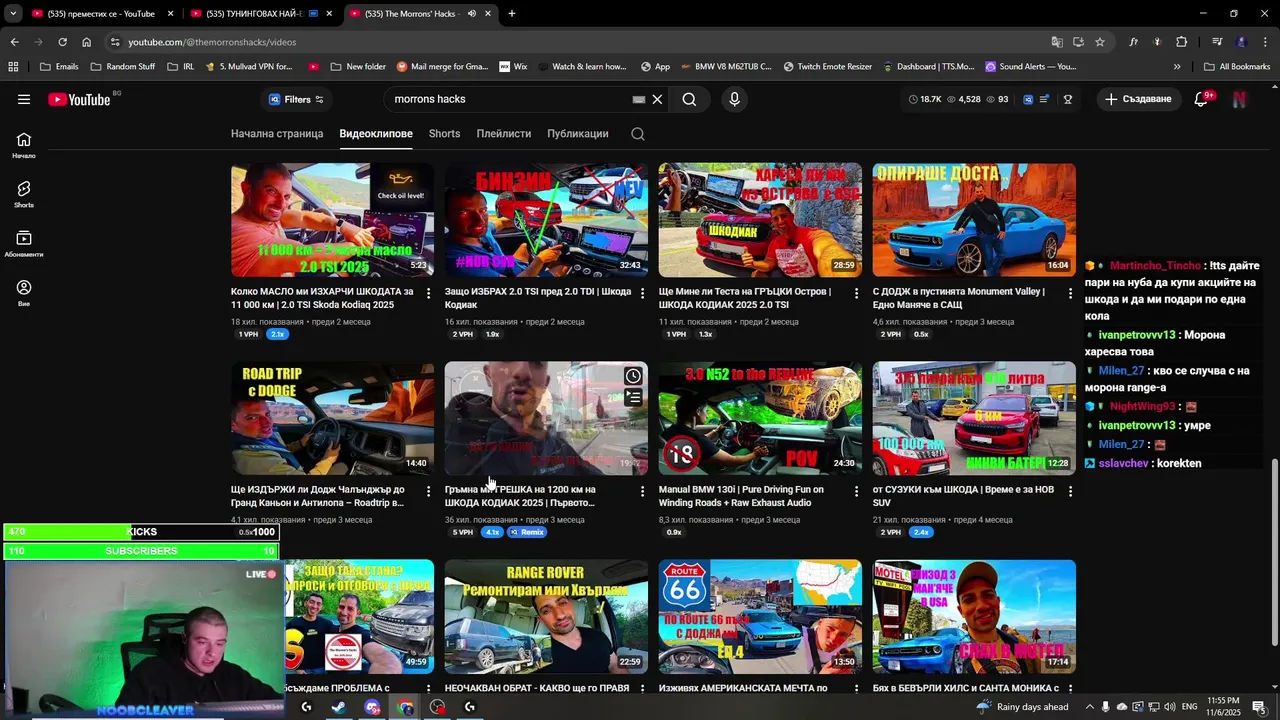Click the Remix badge under Грумна video

(527, 532)
